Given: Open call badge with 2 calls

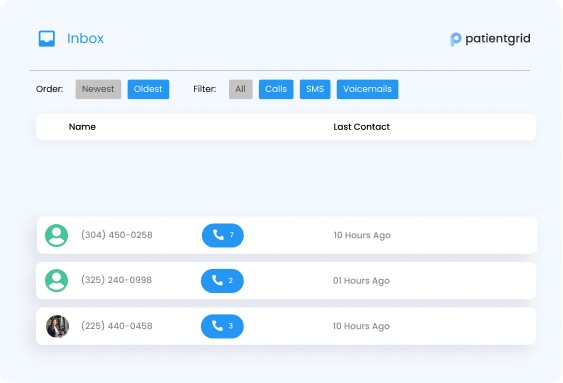Looking at the screenshot, I should [222, 281].
